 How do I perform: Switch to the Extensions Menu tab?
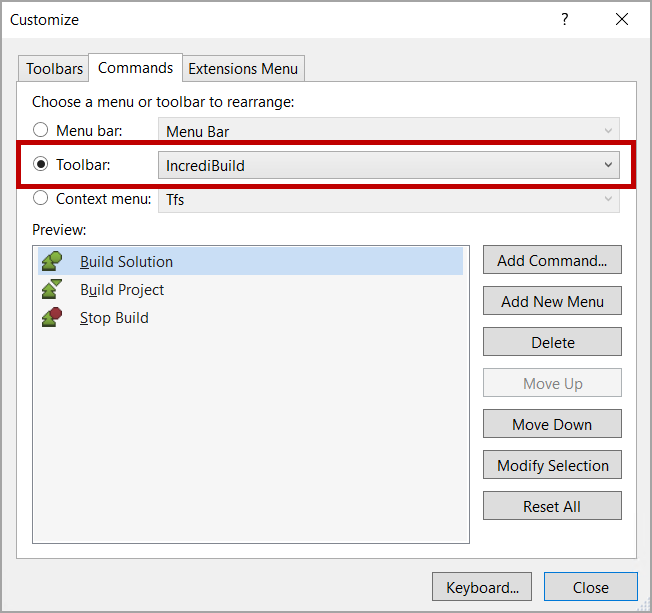243,69
